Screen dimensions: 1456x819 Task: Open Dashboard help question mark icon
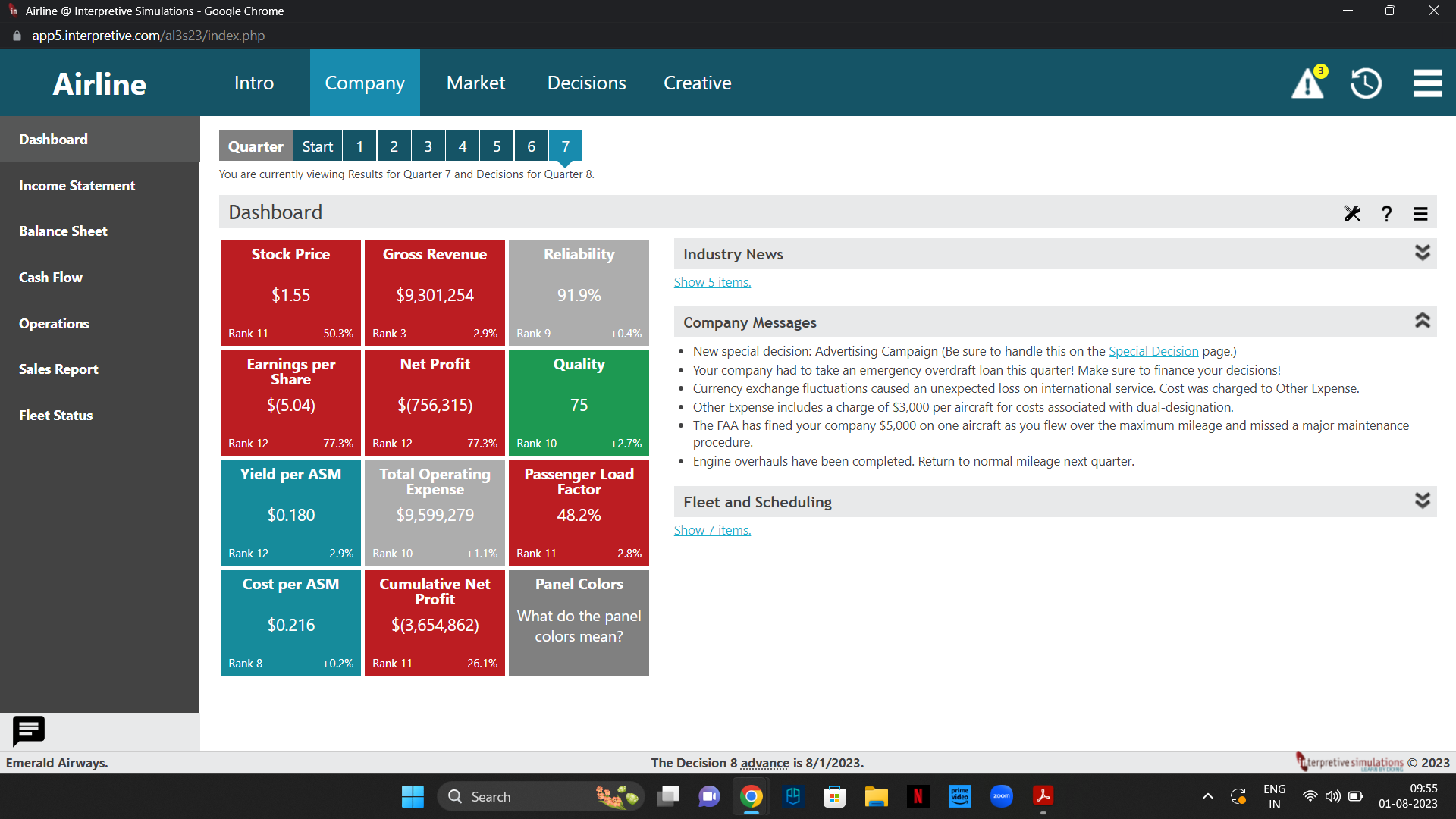coord(1387,213)
